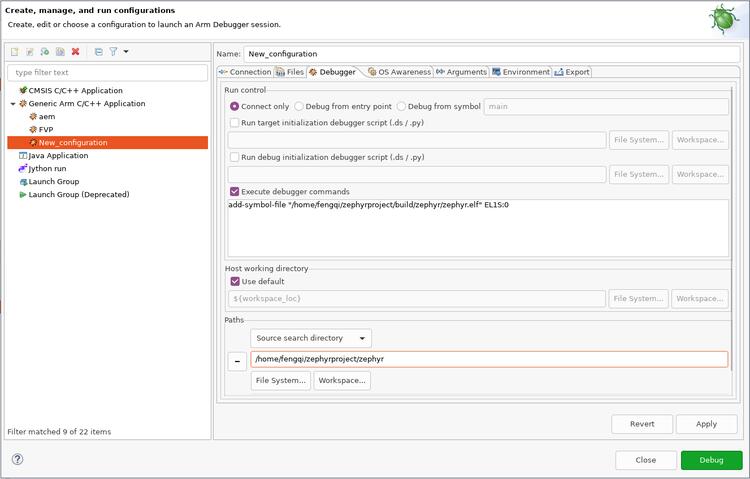Select the Connect only radio button
Screen dimensions: 750x479
pyautogui.click(x=235, y=106)
